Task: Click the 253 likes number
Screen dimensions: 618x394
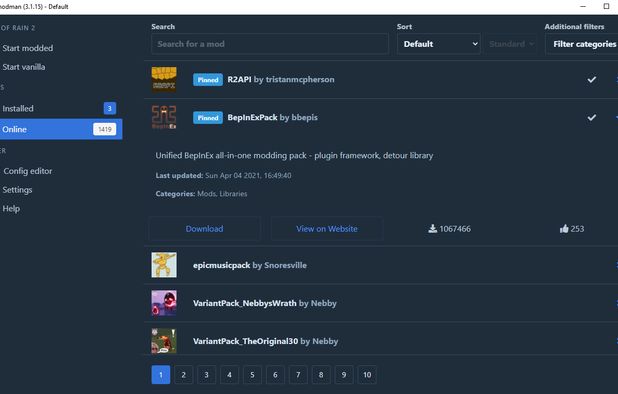Action: 577,229
